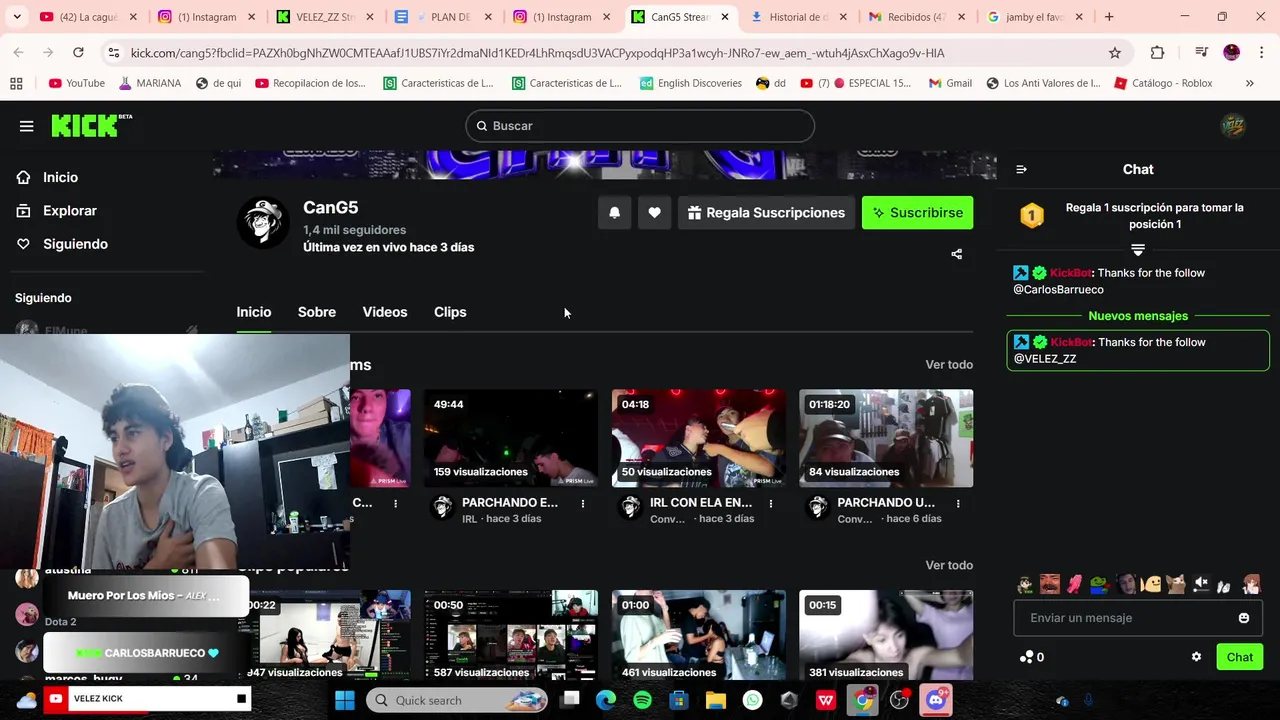The width and height of the screenshot is (1280, 720).
Task: Click the channel points icon showing 0
Action: 1031,657
